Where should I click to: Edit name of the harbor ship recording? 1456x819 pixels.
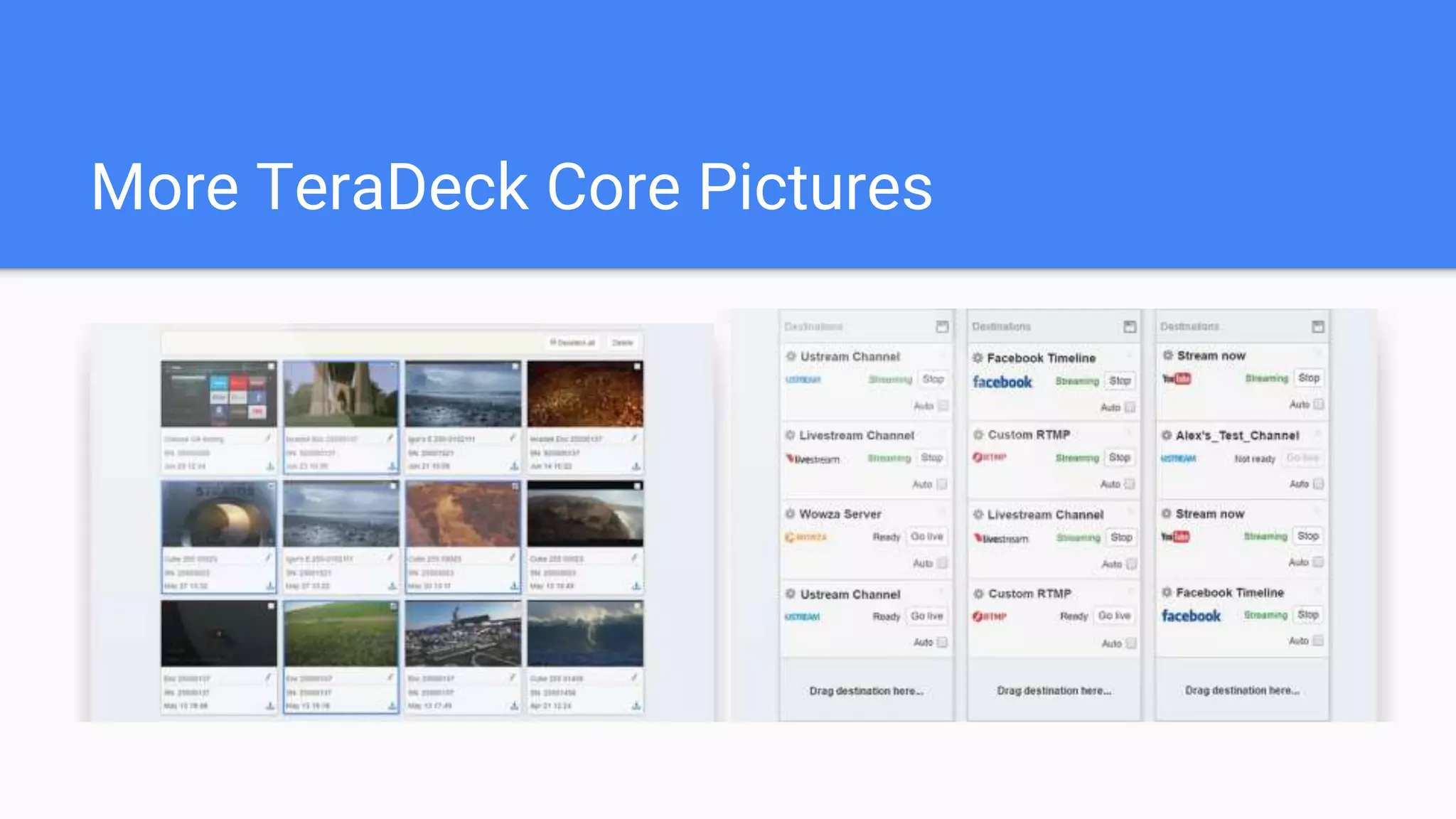tap(512, 678)
